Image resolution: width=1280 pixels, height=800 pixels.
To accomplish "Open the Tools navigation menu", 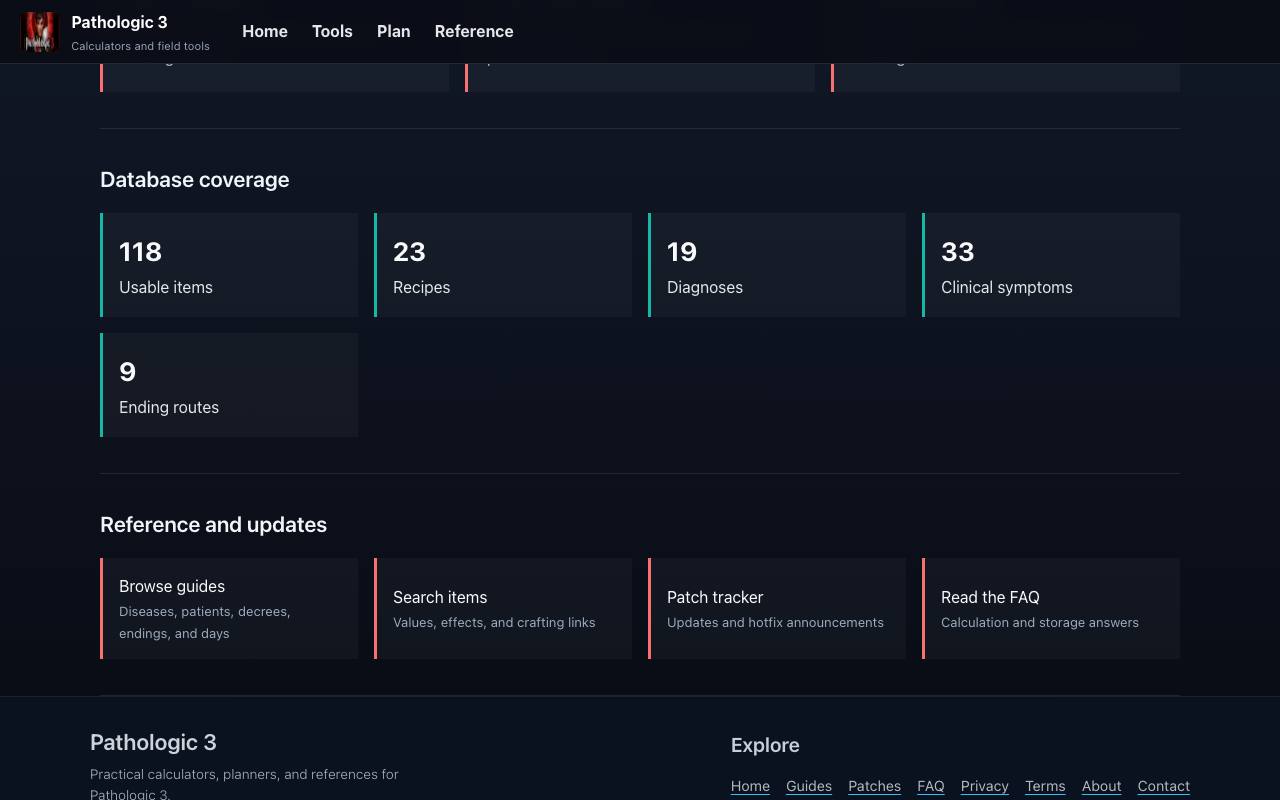I will pos(332,31).
